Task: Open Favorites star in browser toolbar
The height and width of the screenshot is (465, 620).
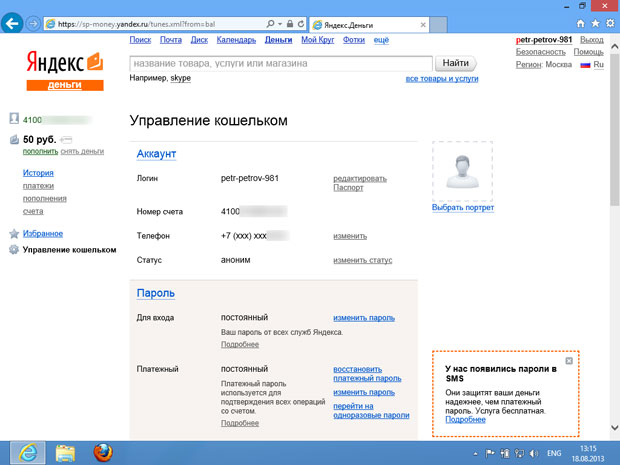Action: (595, 24)
